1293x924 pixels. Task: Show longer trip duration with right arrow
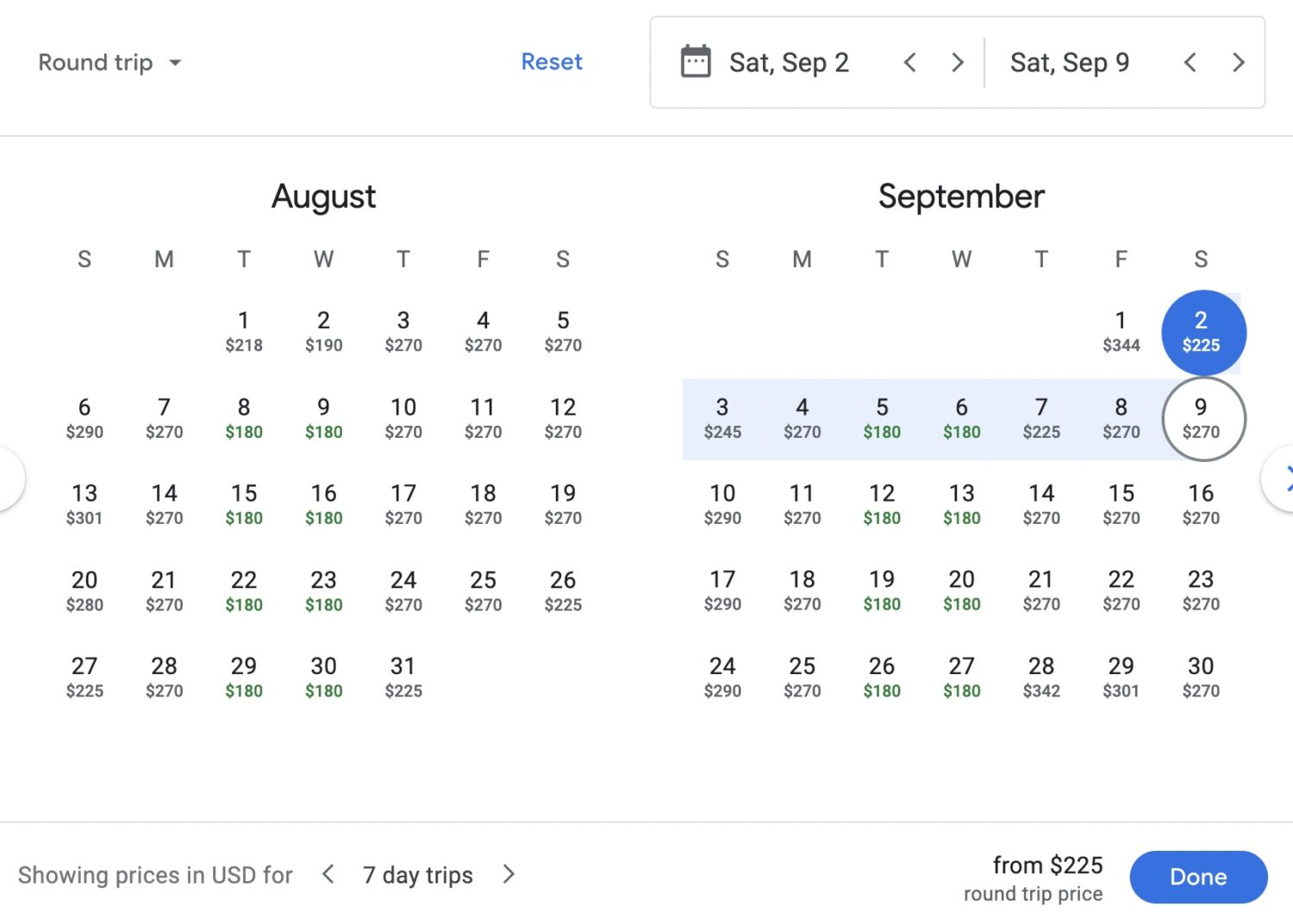(x=509, y=874)
